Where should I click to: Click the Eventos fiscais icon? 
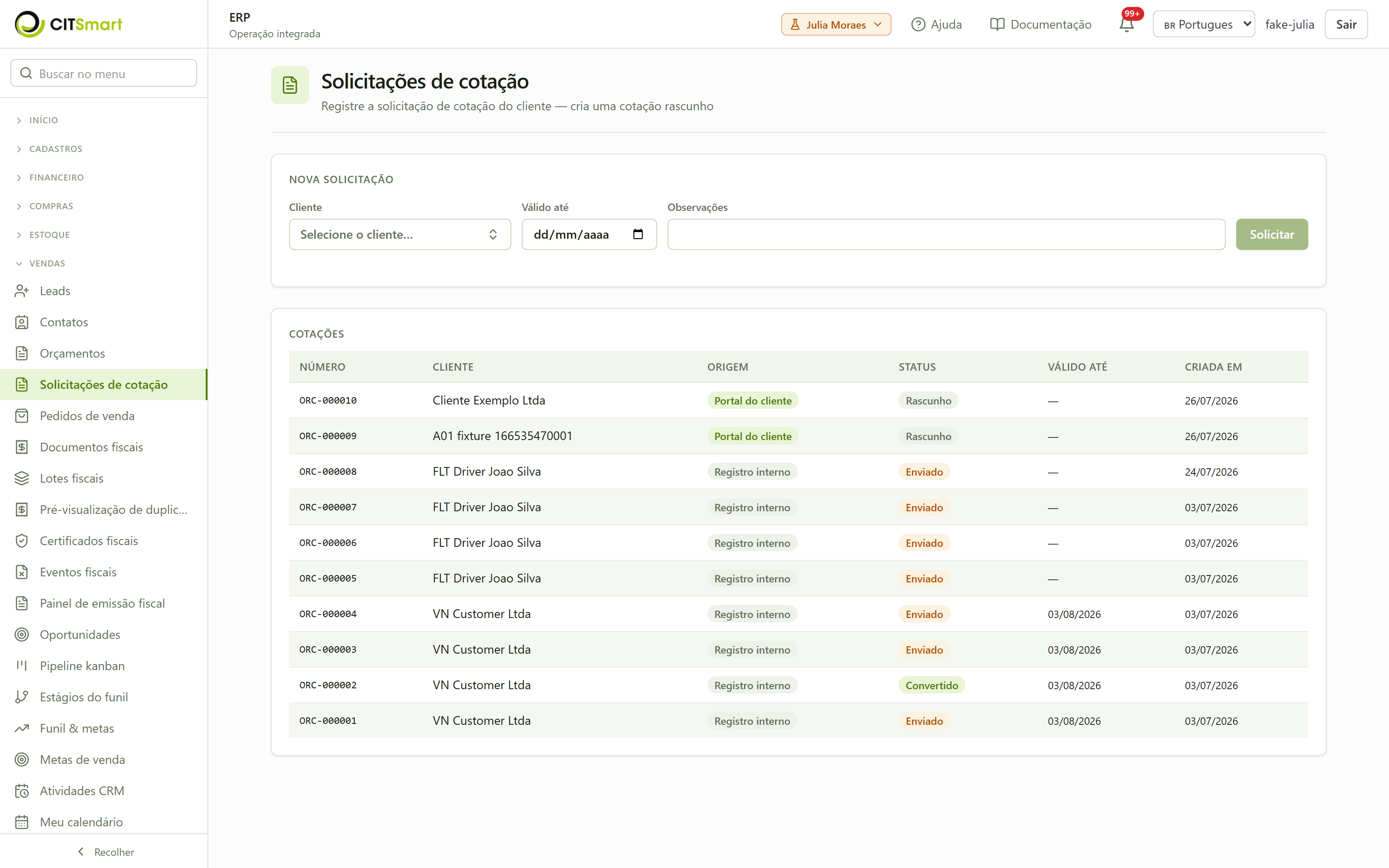tap(22, 572)
